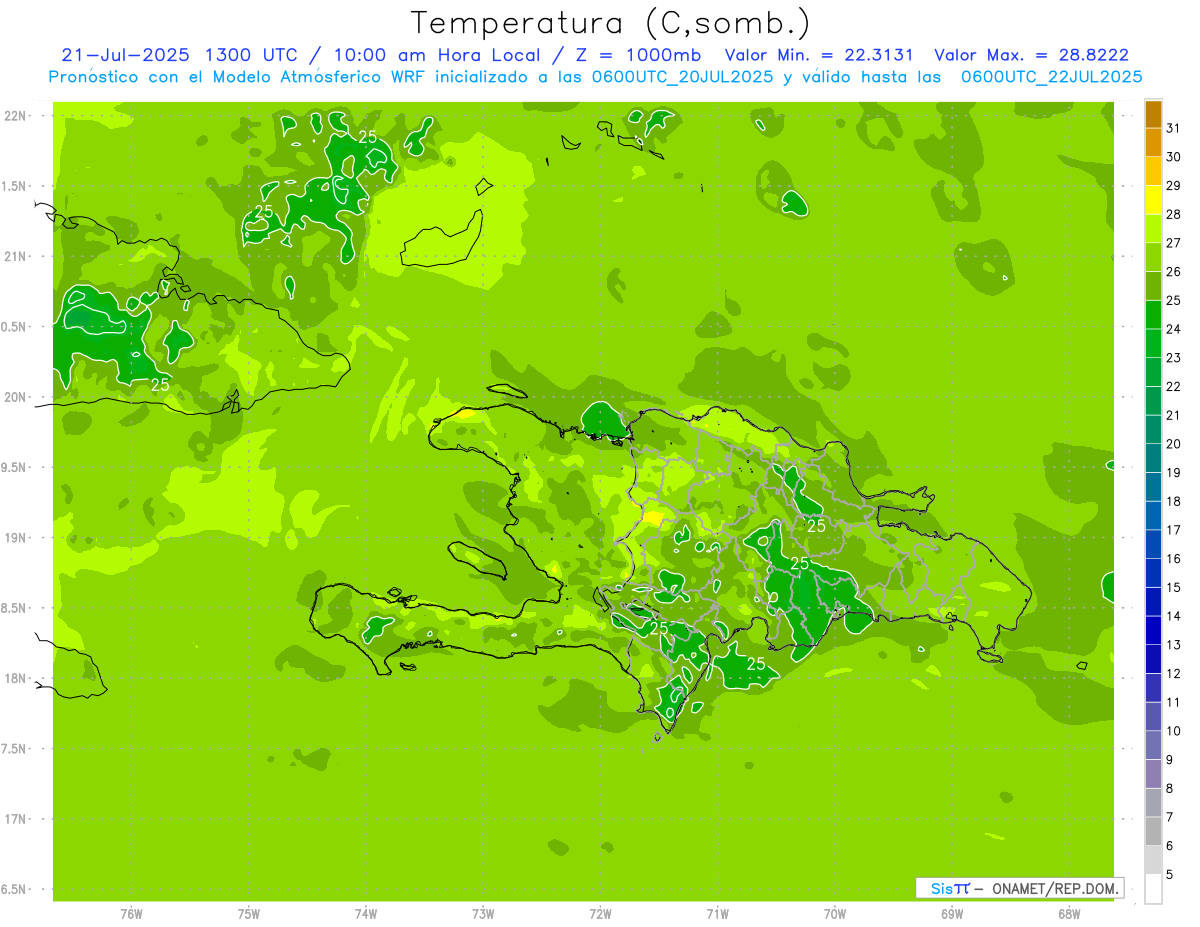Click legend value 18
Image resolution: width=1200 pixels, height=927 pixels.
1174,502
